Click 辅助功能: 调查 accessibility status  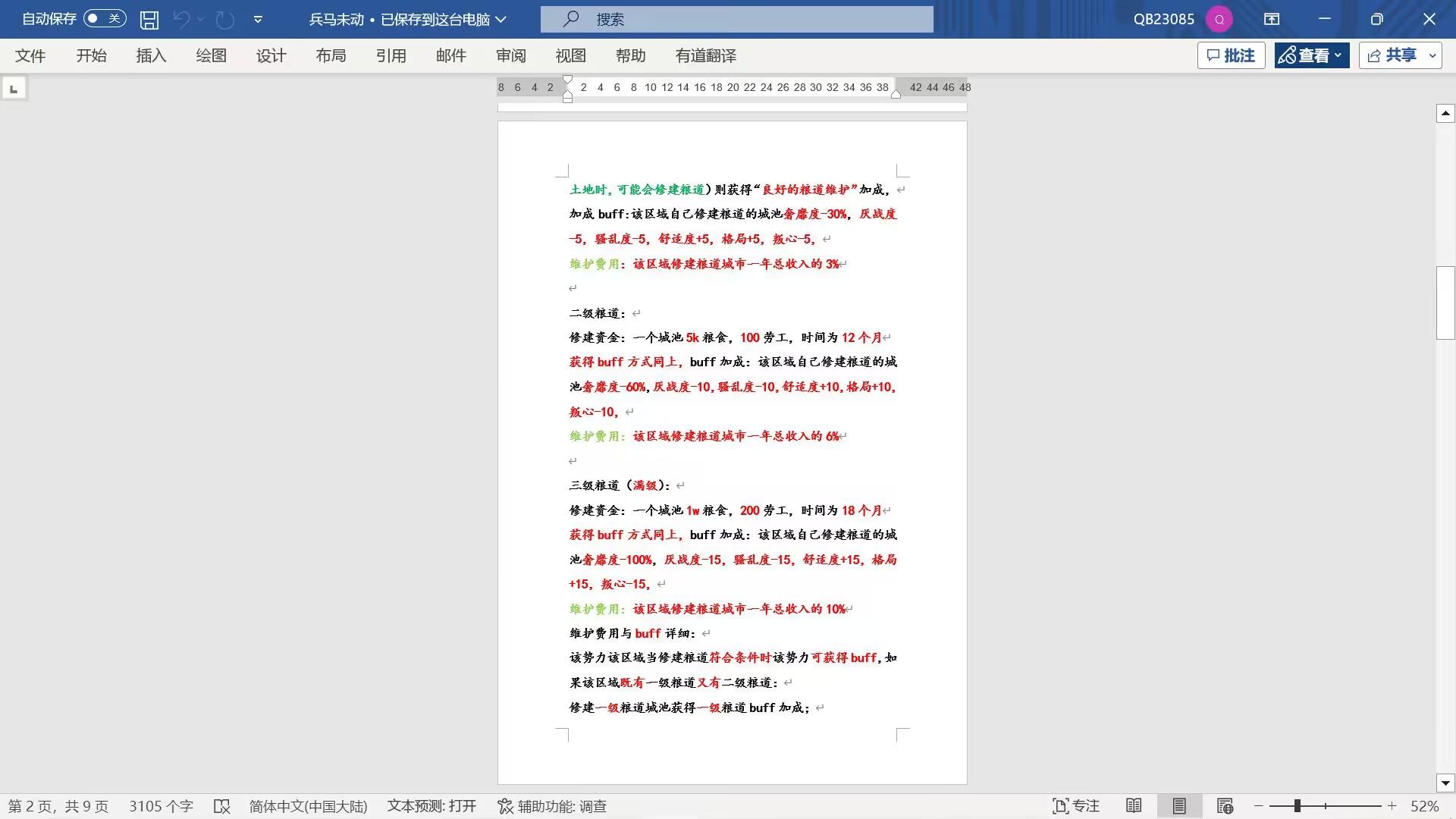(x=552, y=806)
